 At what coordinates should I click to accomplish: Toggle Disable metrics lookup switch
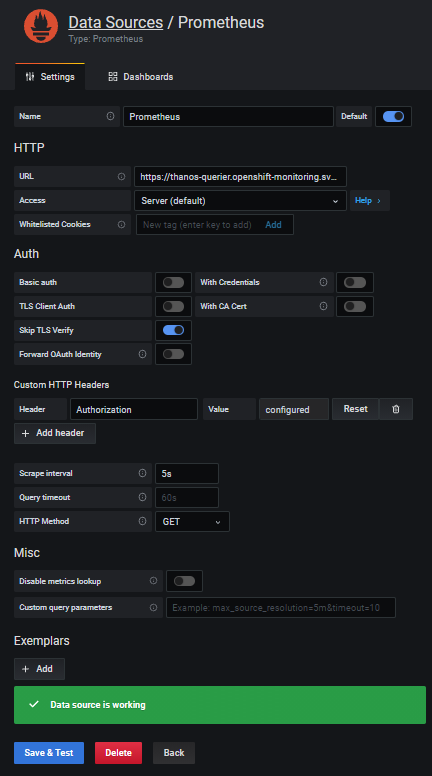[185, 581]
